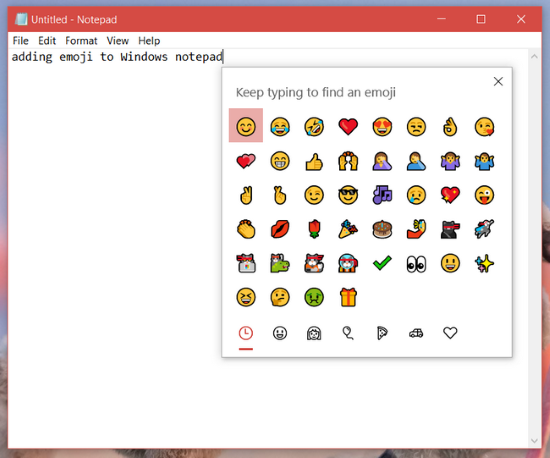Viewport: 550px width, 458px height.
Task: Insert the green check mark emoji
Action: click(382, 263)
